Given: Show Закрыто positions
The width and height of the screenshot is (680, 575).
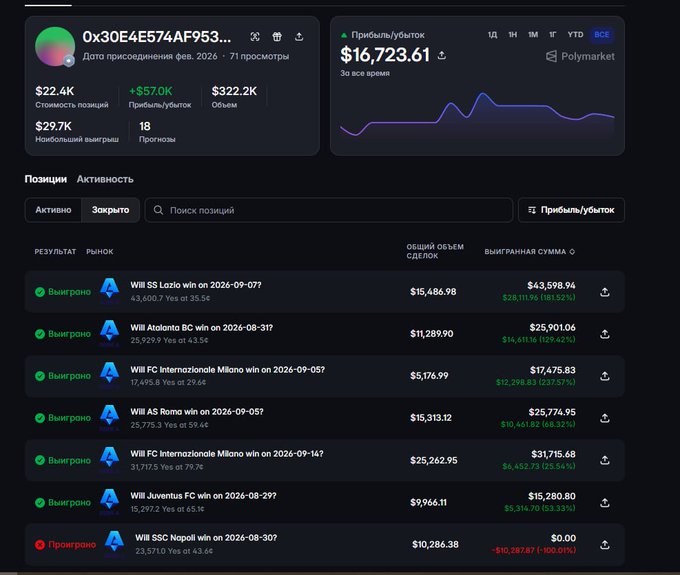Looking at the screenshot, I should coord(110,210).
